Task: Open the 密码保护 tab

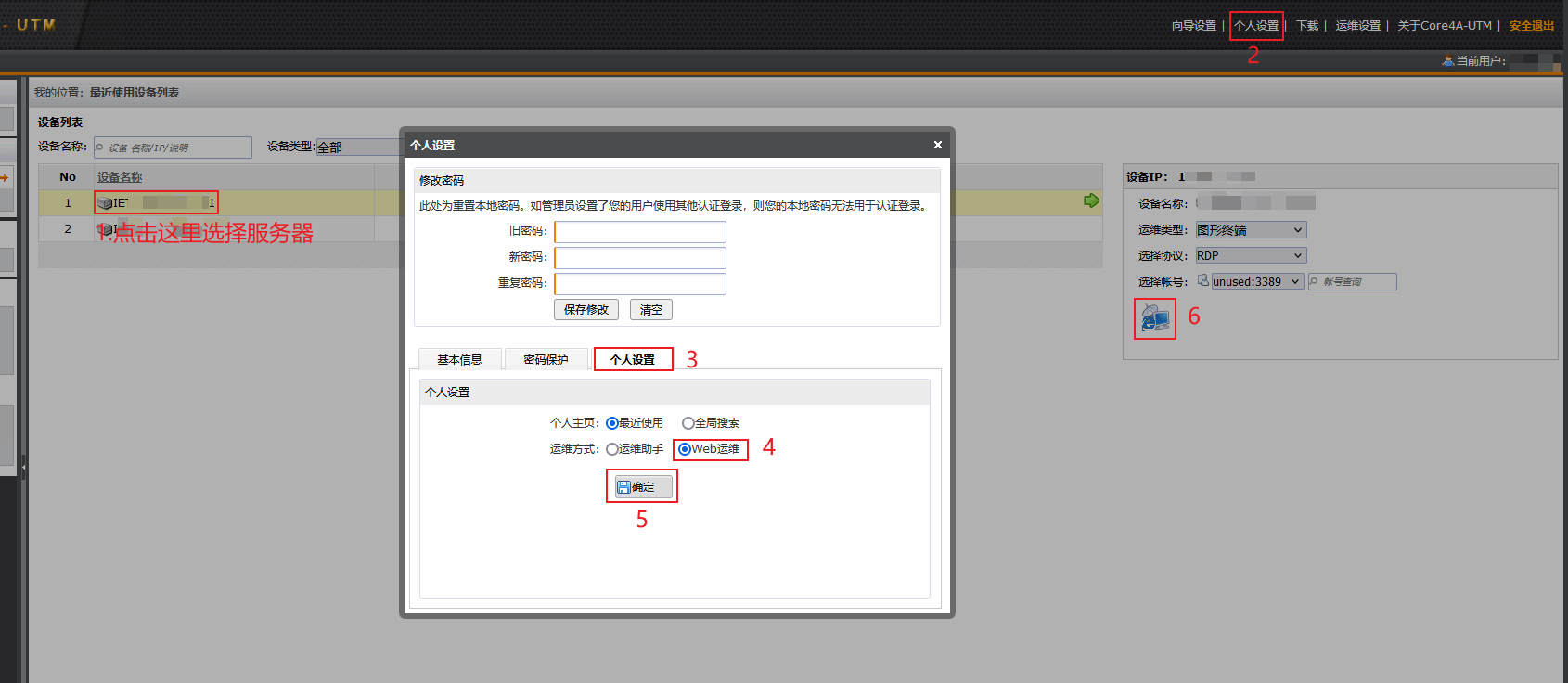Action: [546, 360]
